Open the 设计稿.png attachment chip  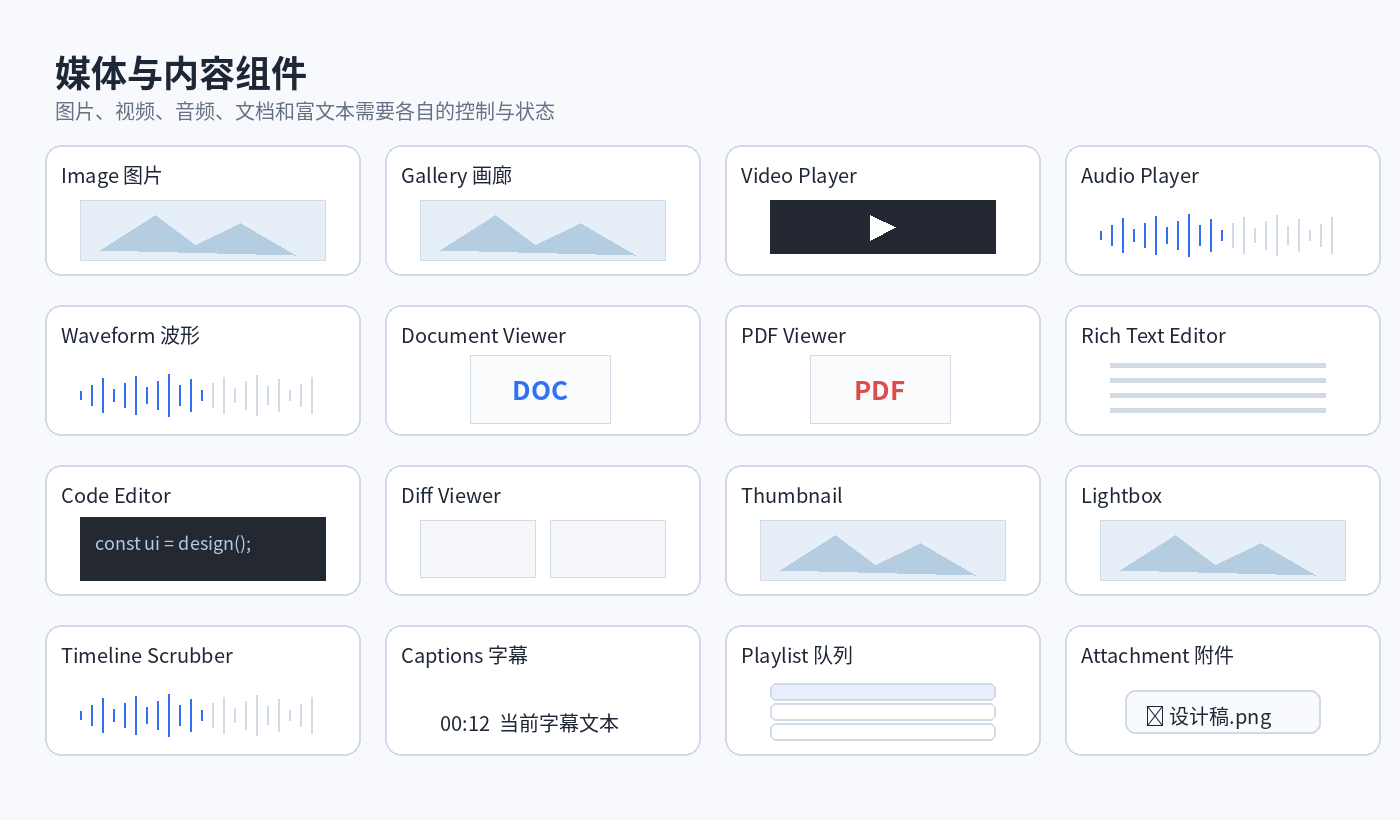pyautogui.click(x=1223, y=712)
